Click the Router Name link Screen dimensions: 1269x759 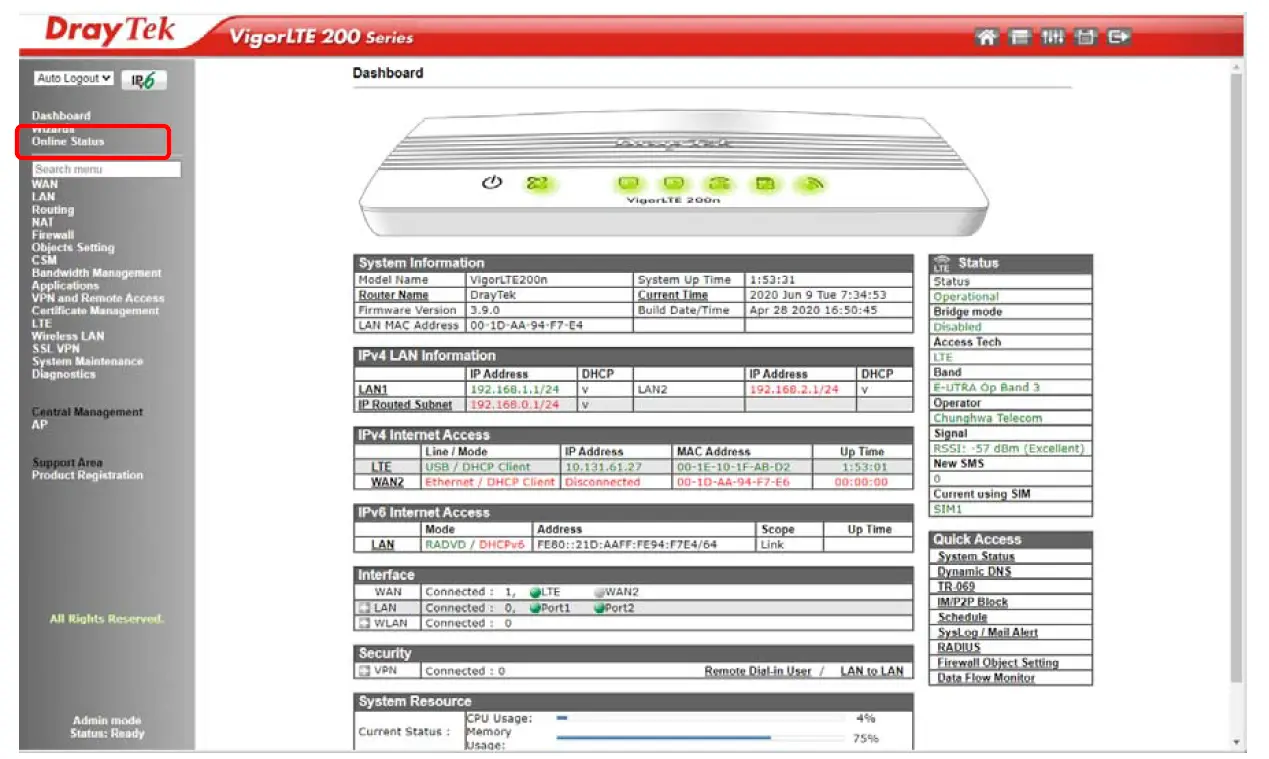(394, 296)
